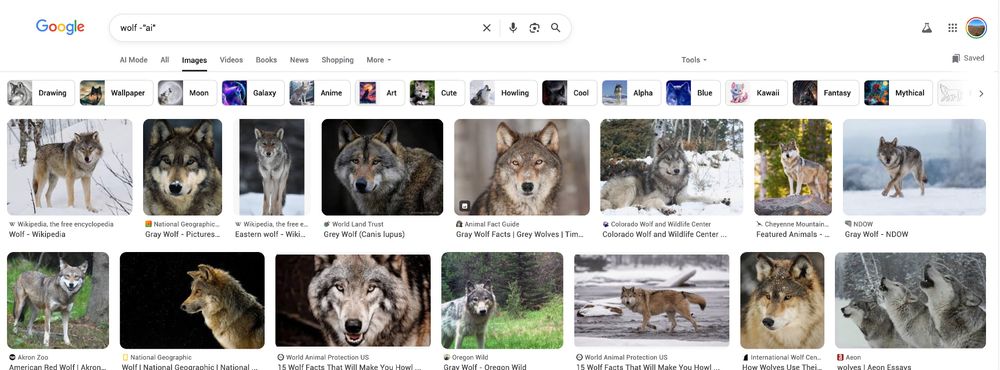The height and width of the screenshot is (370, 1000).
Task: Select the Images tab
Action: 195,61
